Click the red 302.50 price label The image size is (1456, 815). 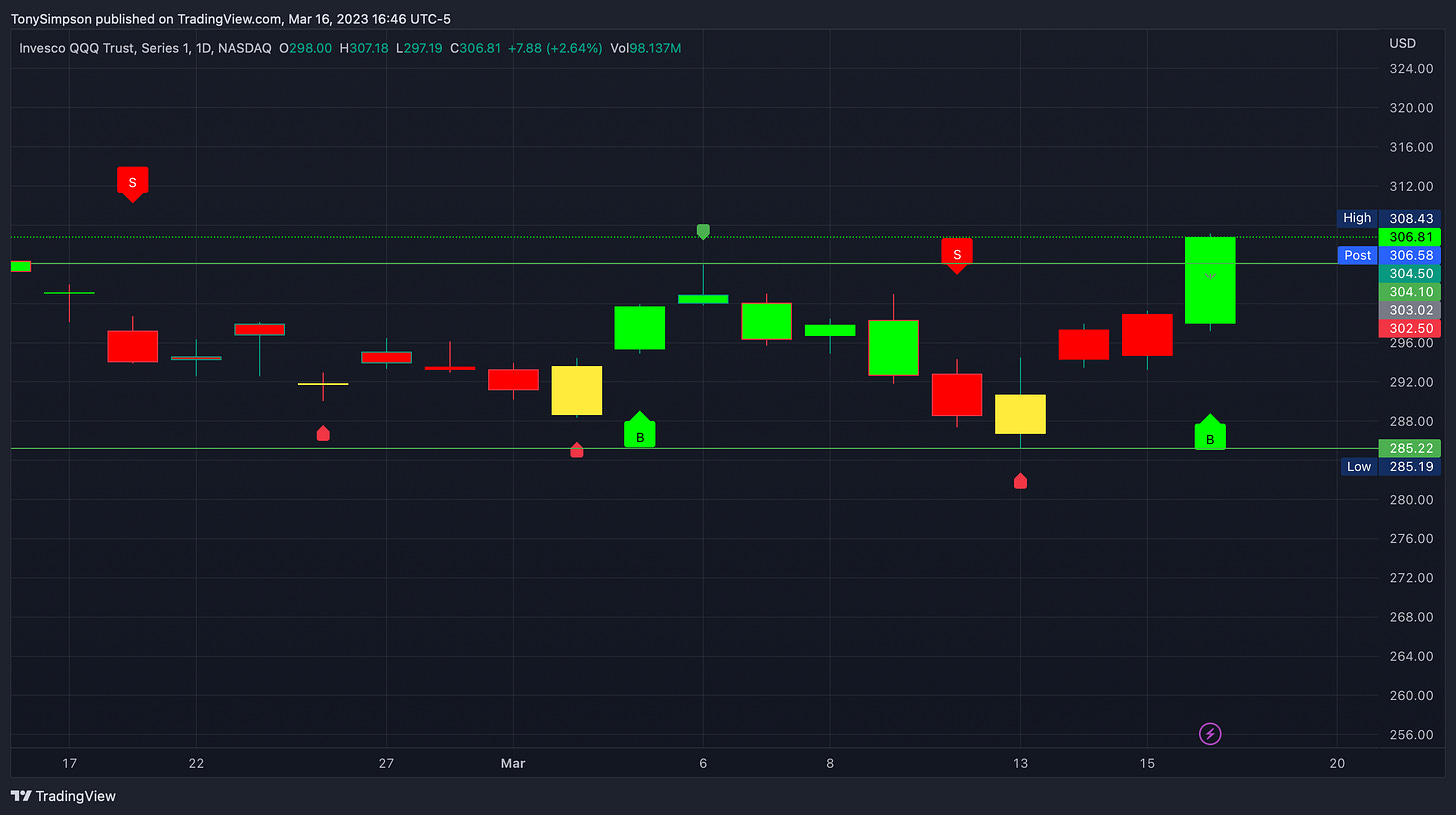coord(1409,328)
